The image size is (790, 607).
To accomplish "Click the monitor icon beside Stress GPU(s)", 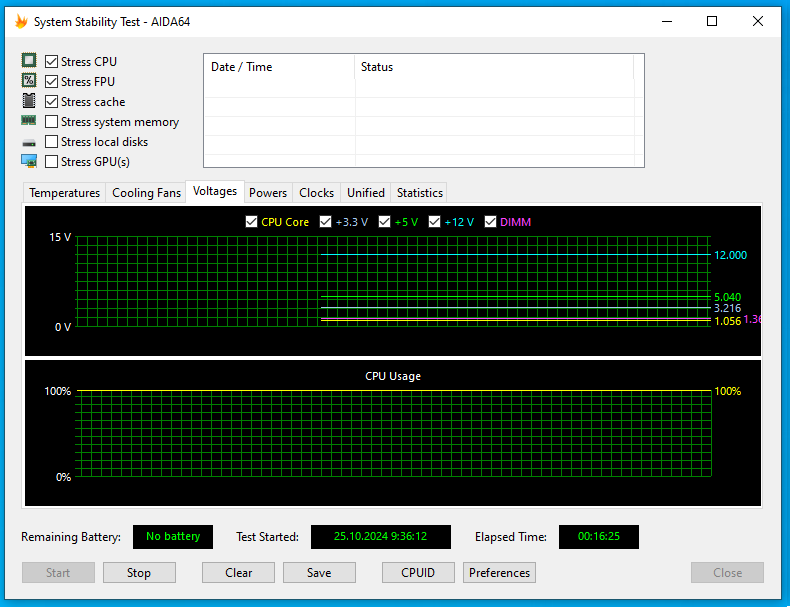I will click(x=29, y=161).
